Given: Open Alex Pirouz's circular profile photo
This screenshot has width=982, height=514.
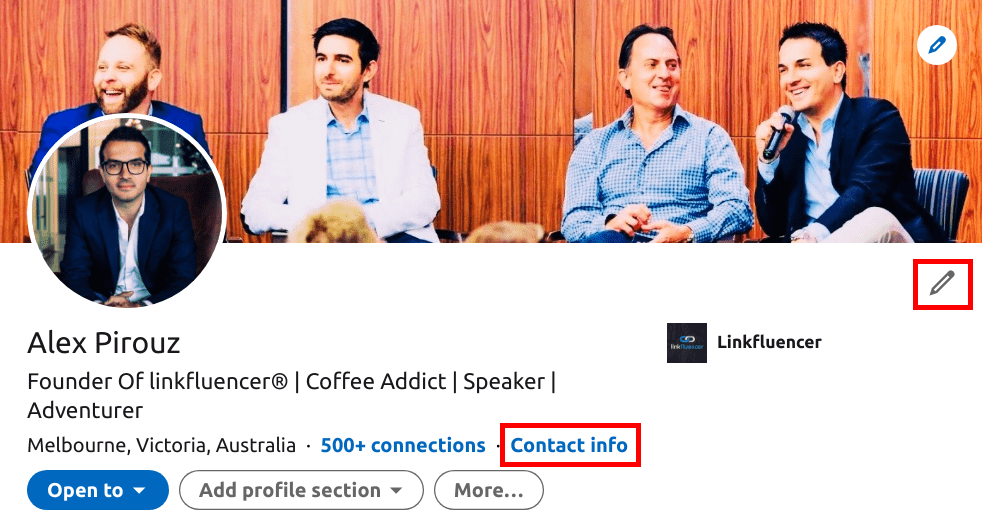Looking at the screenshot, I should tap(128, 210).
